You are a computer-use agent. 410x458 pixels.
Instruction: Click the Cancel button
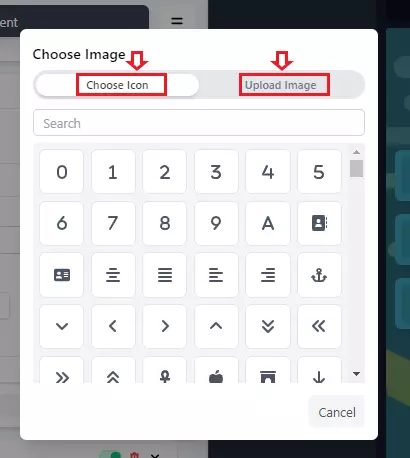click(337, 412)
